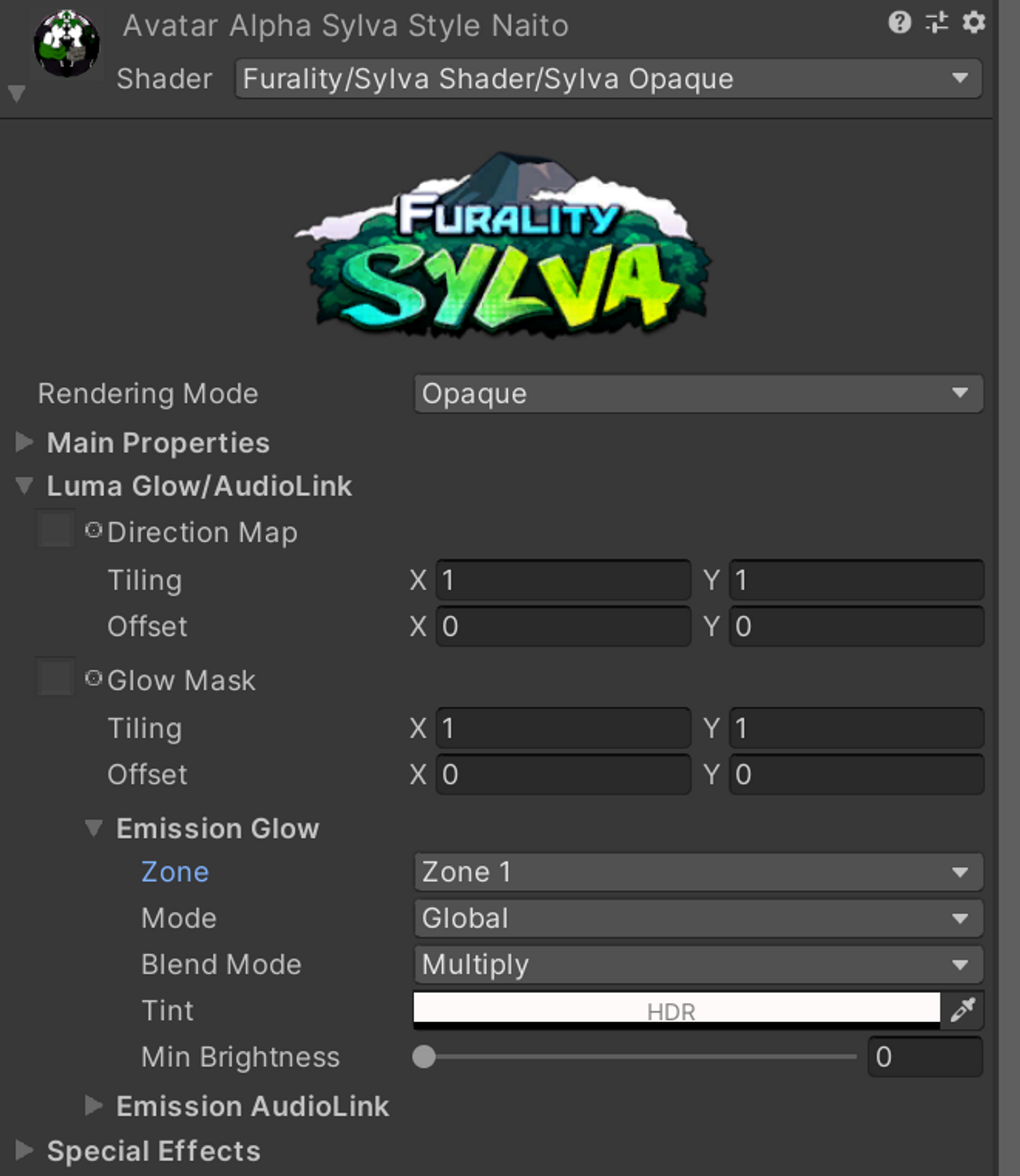Open the material presets slider icon

coord(937,22)
